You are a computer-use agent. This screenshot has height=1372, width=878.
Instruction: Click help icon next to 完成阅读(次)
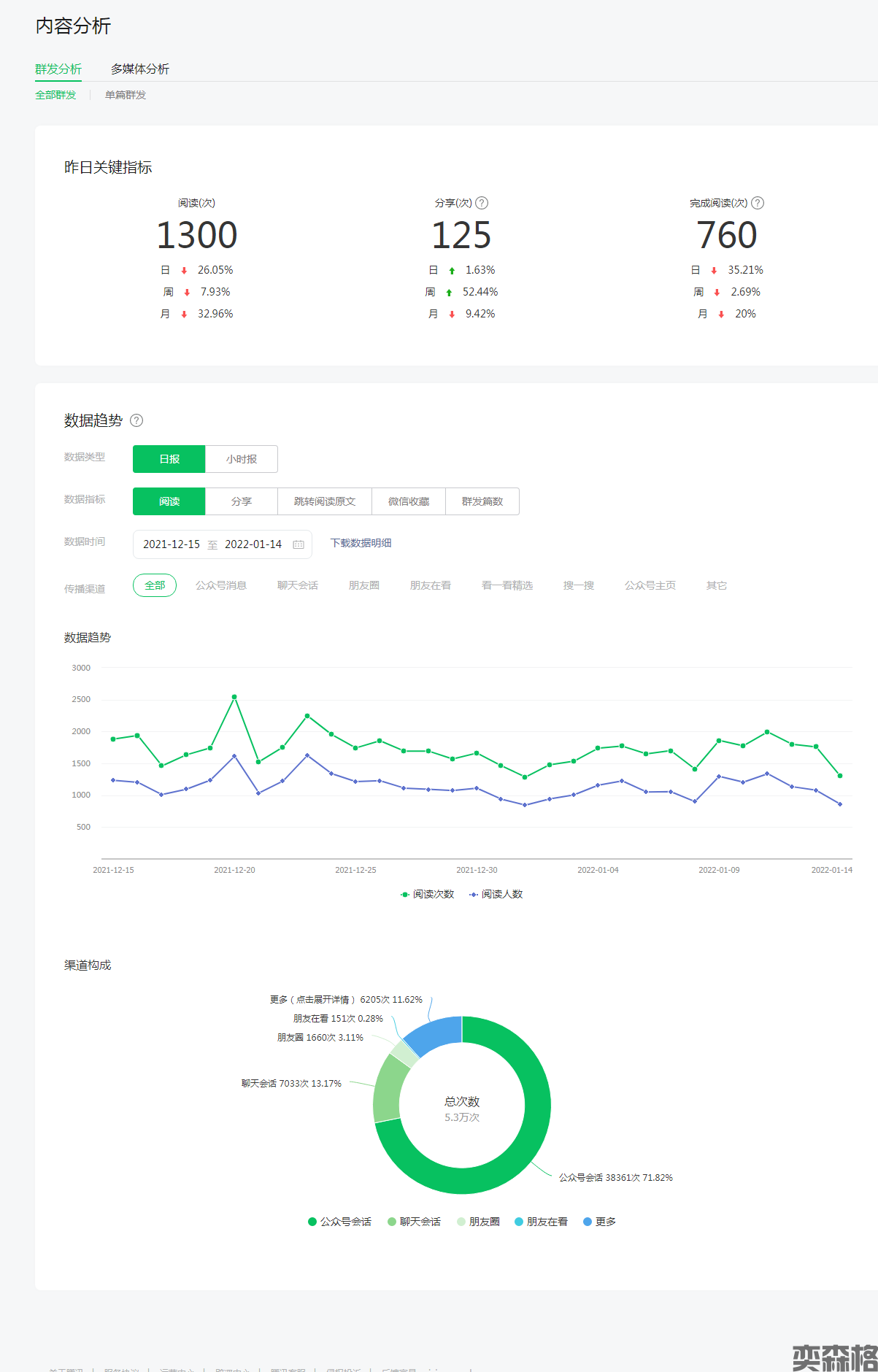click(x=758, y=203)
